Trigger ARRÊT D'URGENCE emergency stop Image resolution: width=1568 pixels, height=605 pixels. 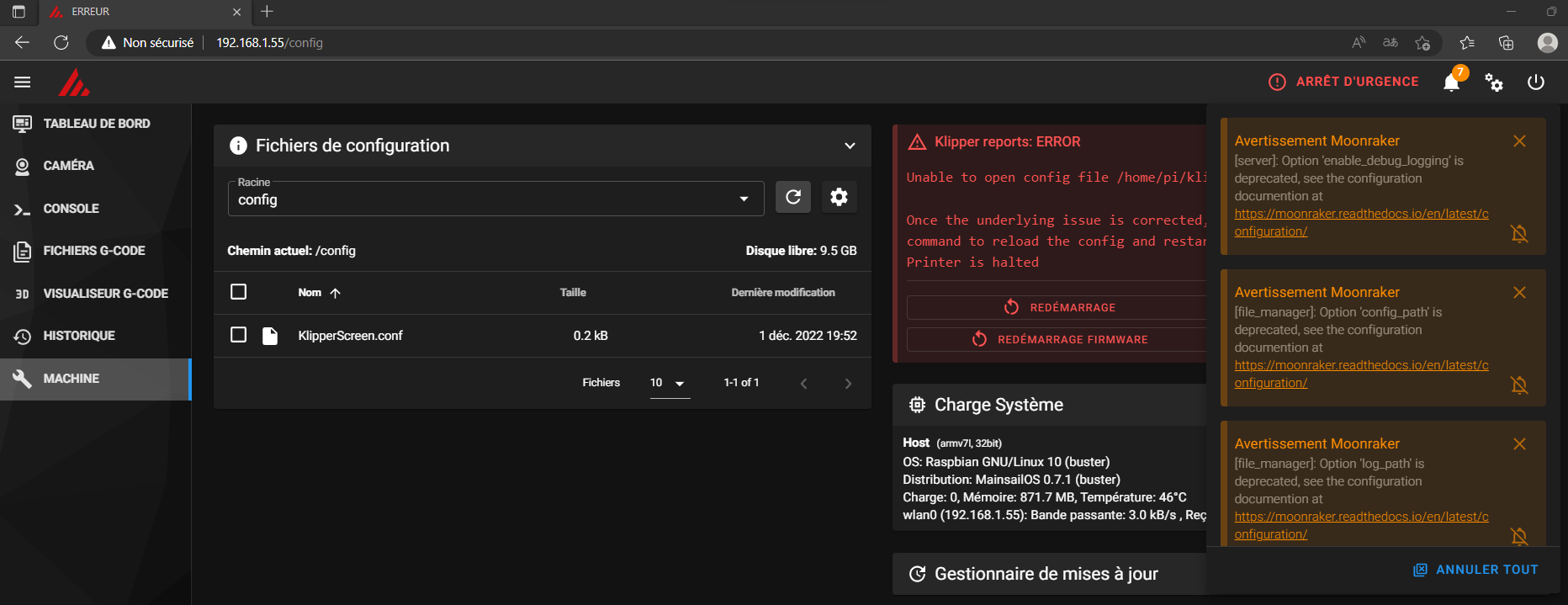pyautogui.click(x=1343, y=82)
